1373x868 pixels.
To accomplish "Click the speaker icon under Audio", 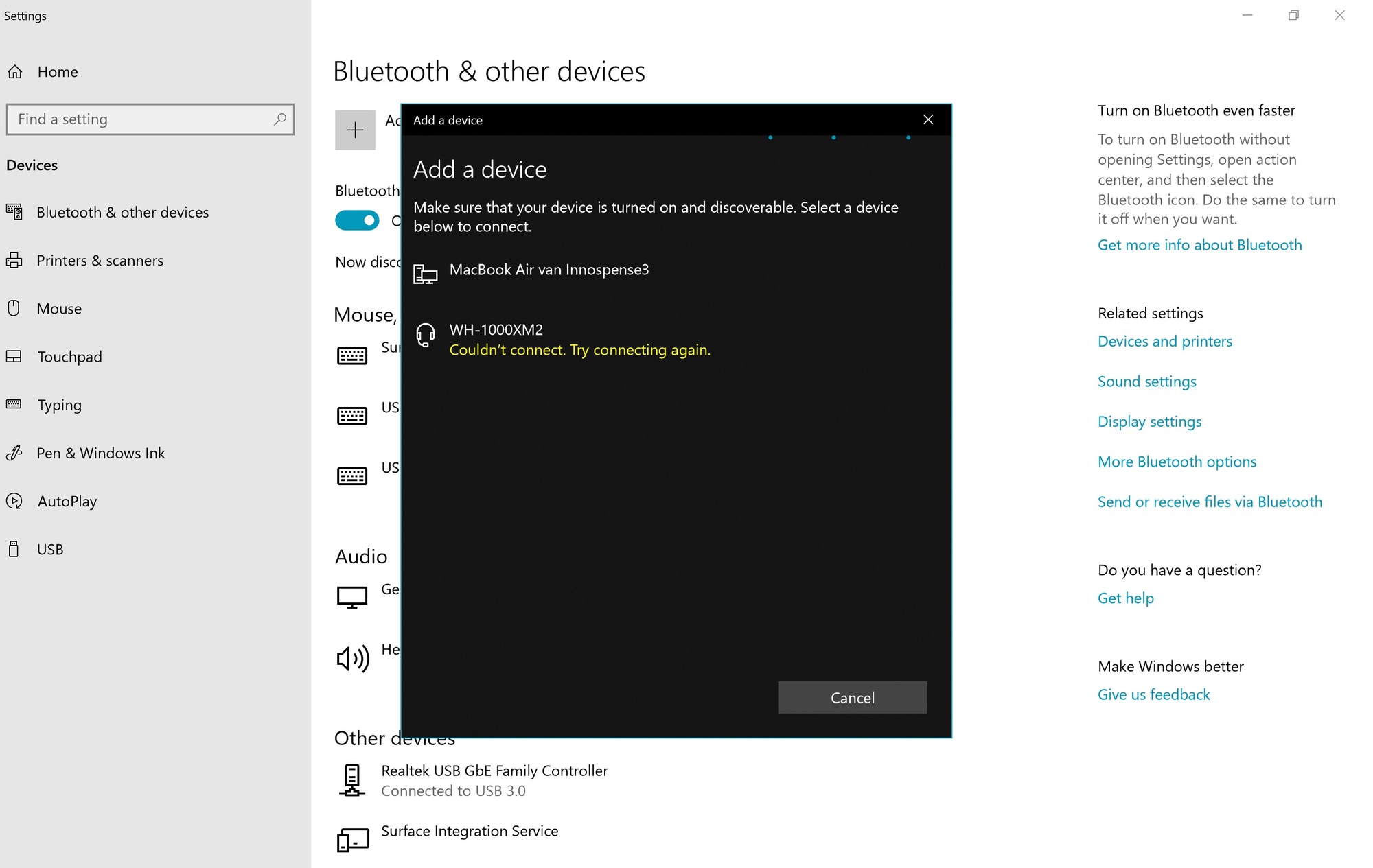I will tap(353, 659).
